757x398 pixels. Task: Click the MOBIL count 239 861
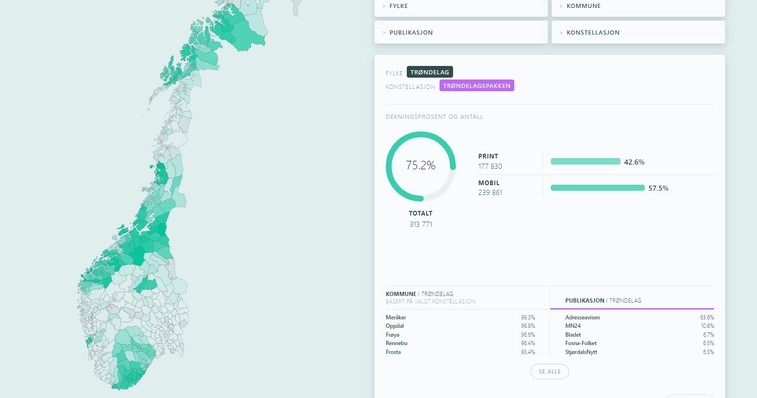tap(490, 192)
